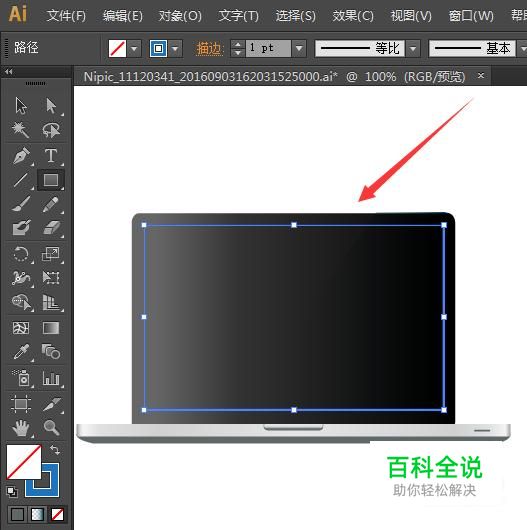The width and height of the screenshot is (527, 530).
Task: Select the Artboard tool
Action: coord(21,404)
